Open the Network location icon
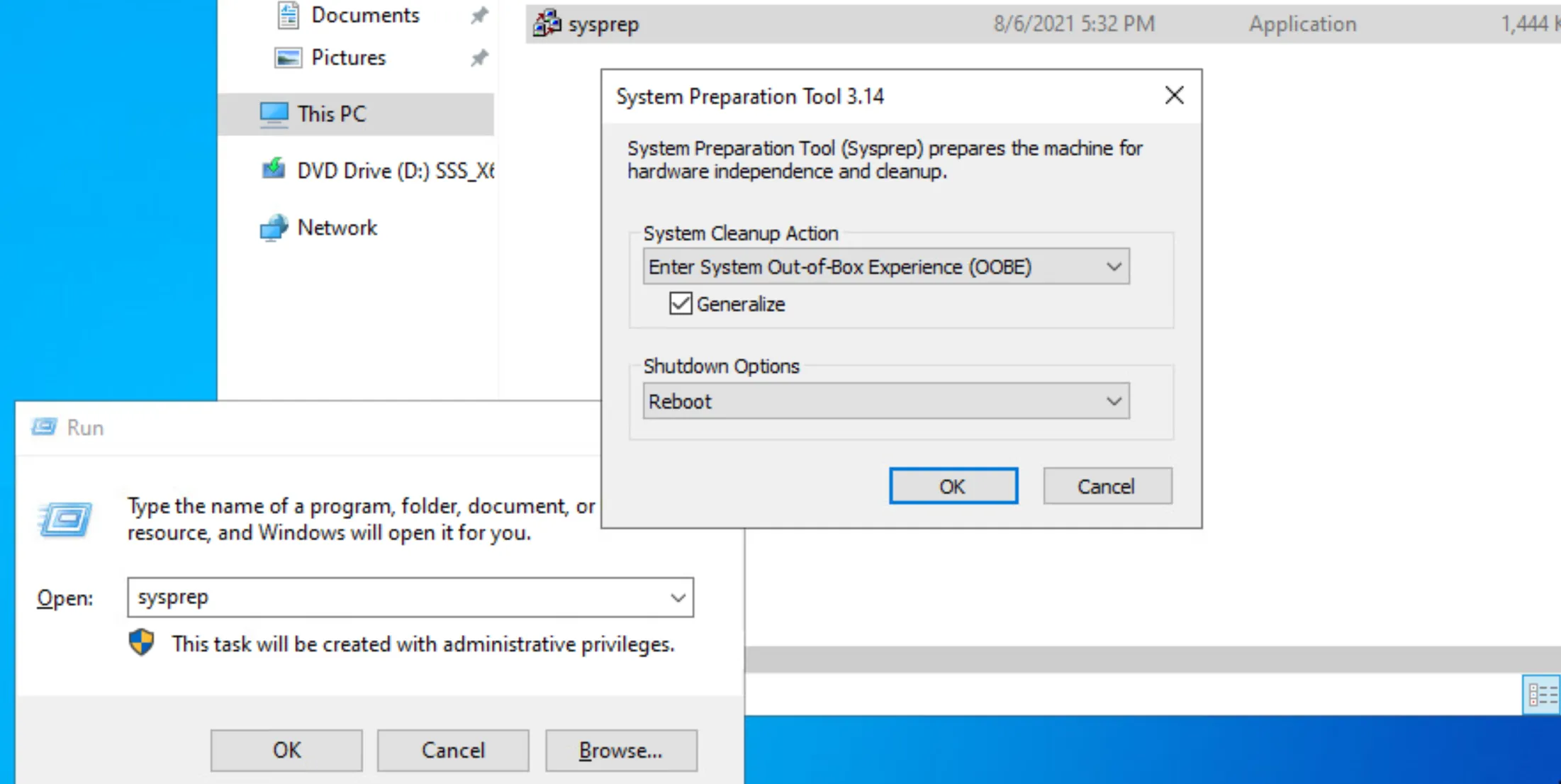 [274, 228]
